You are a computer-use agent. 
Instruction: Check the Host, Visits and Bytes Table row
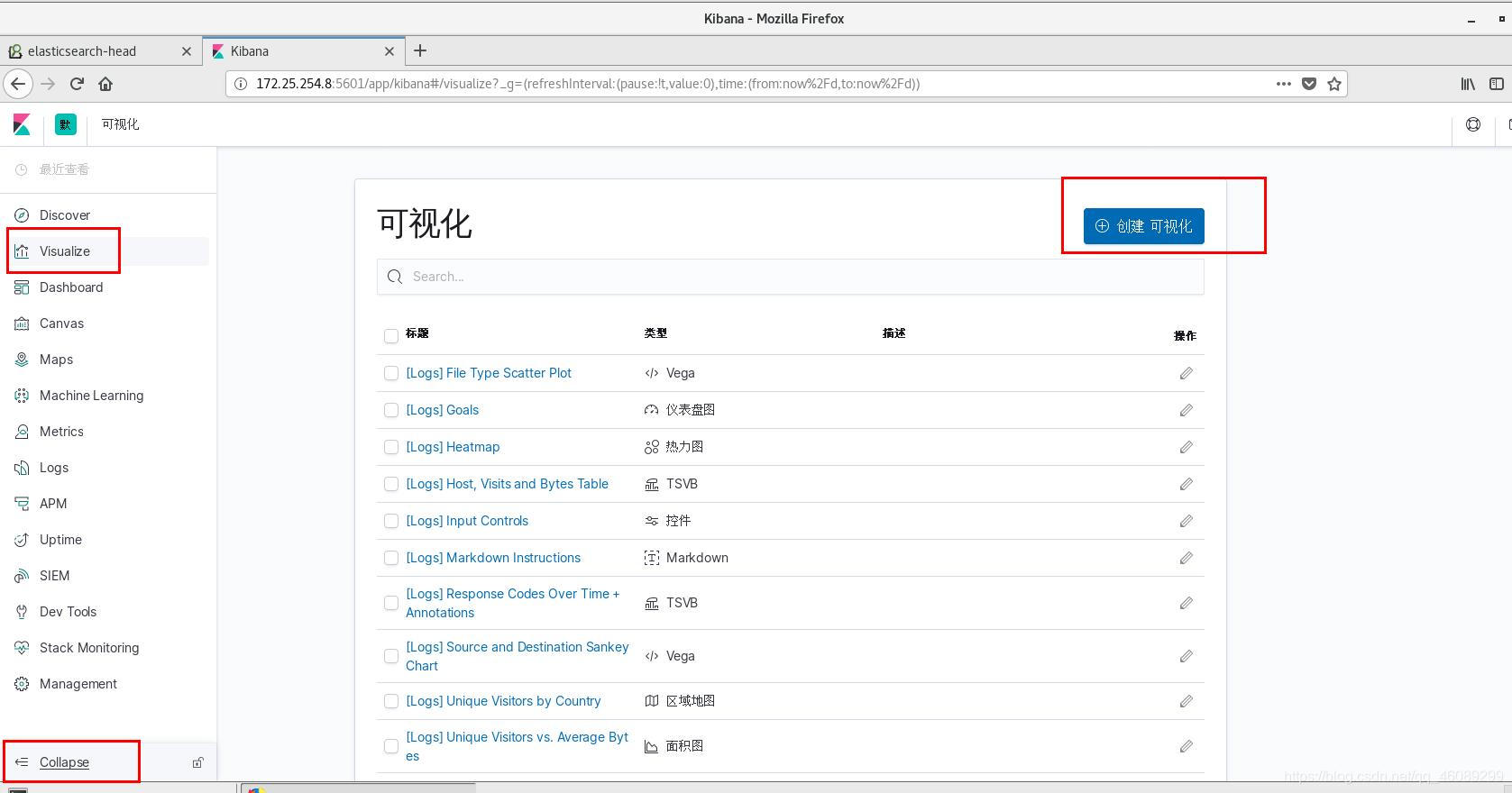391,484
